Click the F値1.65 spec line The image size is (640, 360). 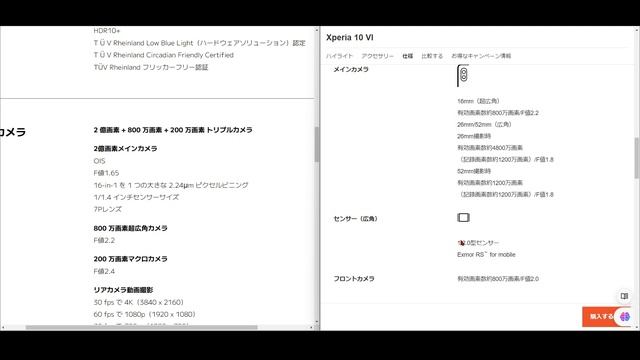coord(106,173)
